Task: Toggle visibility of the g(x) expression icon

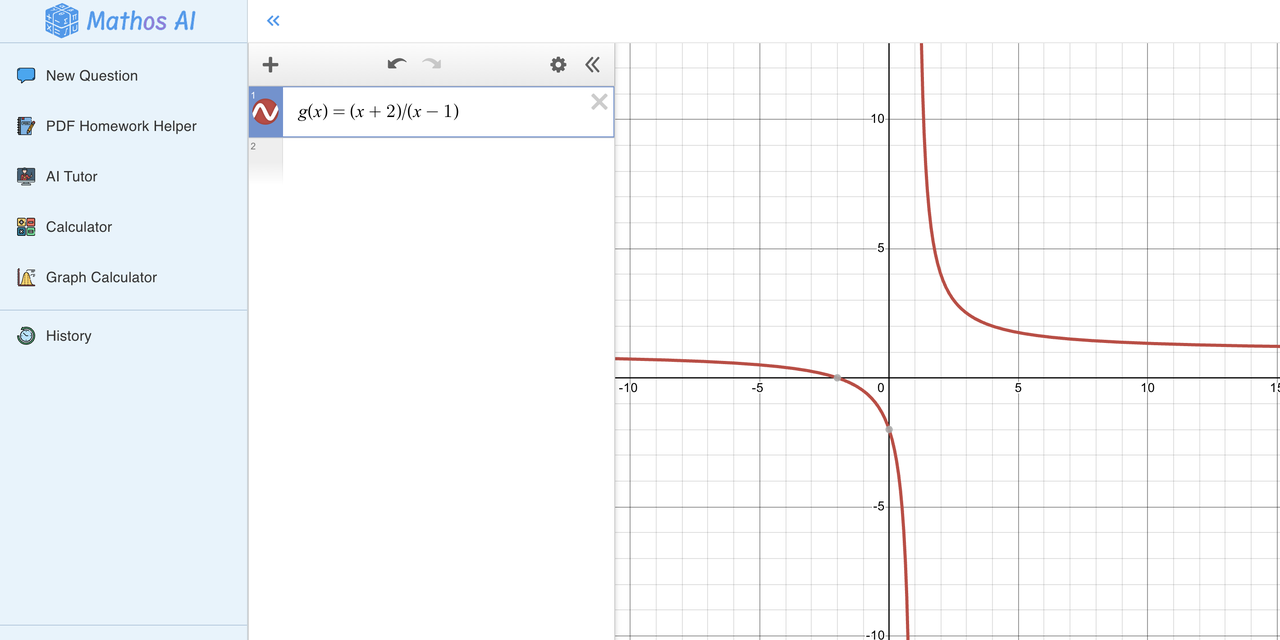Action: (x=266, y=111)
